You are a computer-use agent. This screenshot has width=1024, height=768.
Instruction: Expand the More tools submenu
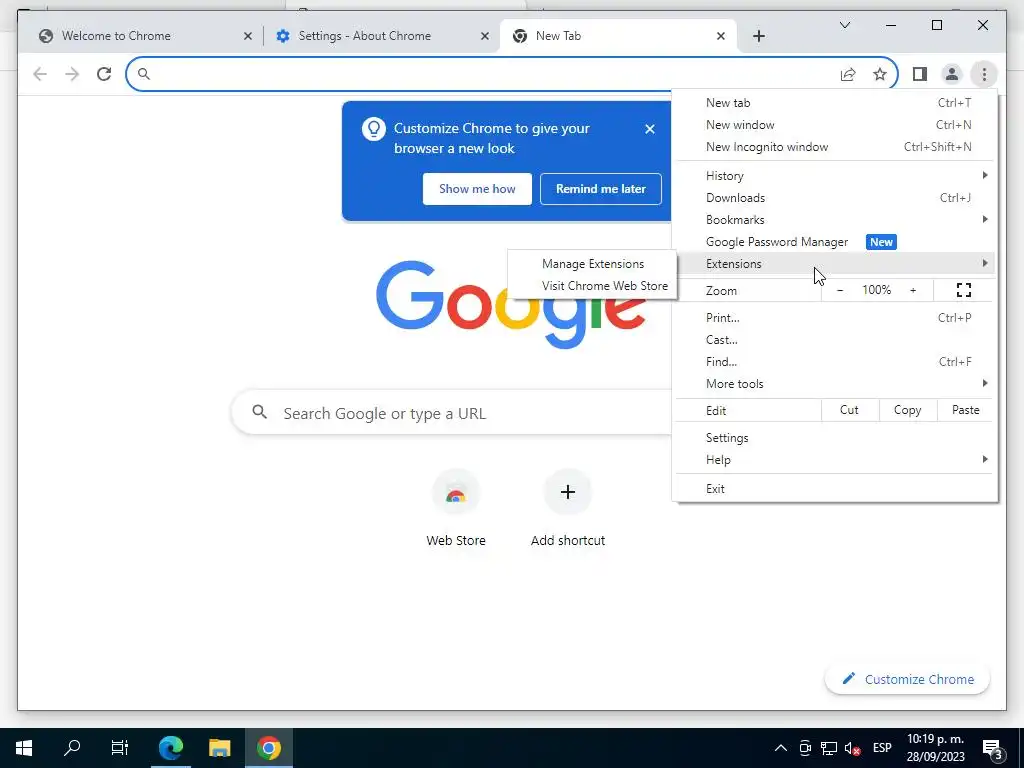835,384
